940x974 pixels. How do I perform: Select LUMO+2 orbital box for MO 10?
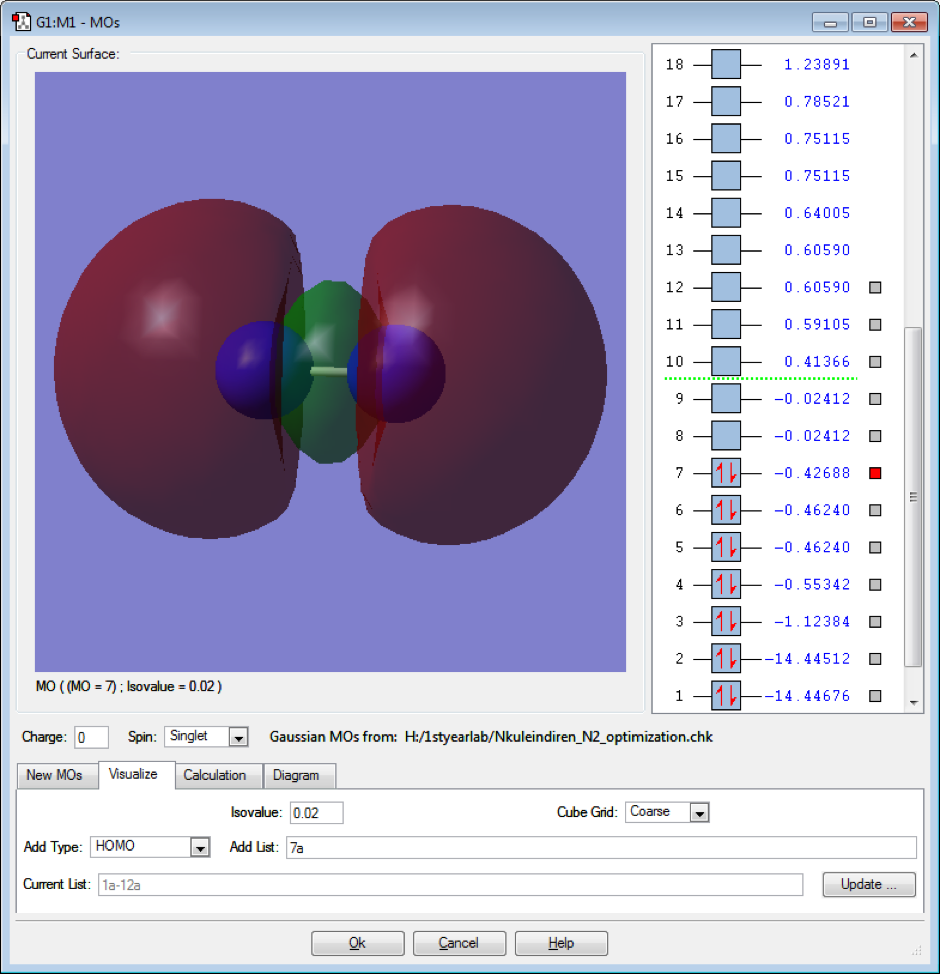(726, 362)
